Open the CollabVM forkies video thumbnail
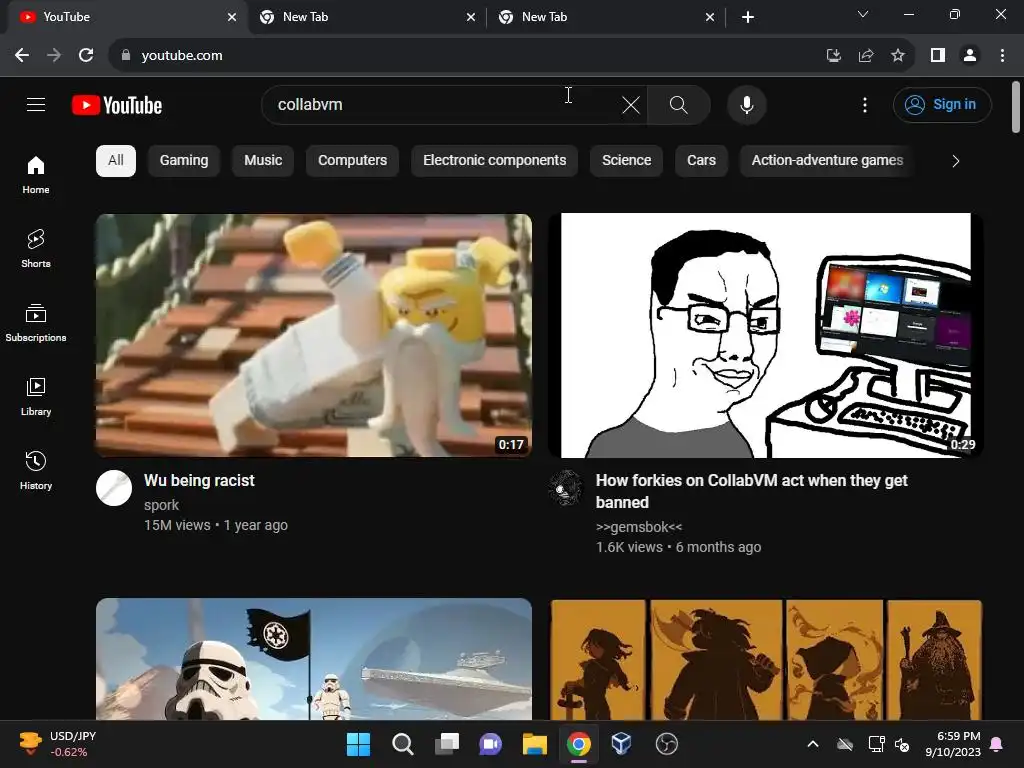This screenshot has height=768, width=1024. click(x=766, y=335)
